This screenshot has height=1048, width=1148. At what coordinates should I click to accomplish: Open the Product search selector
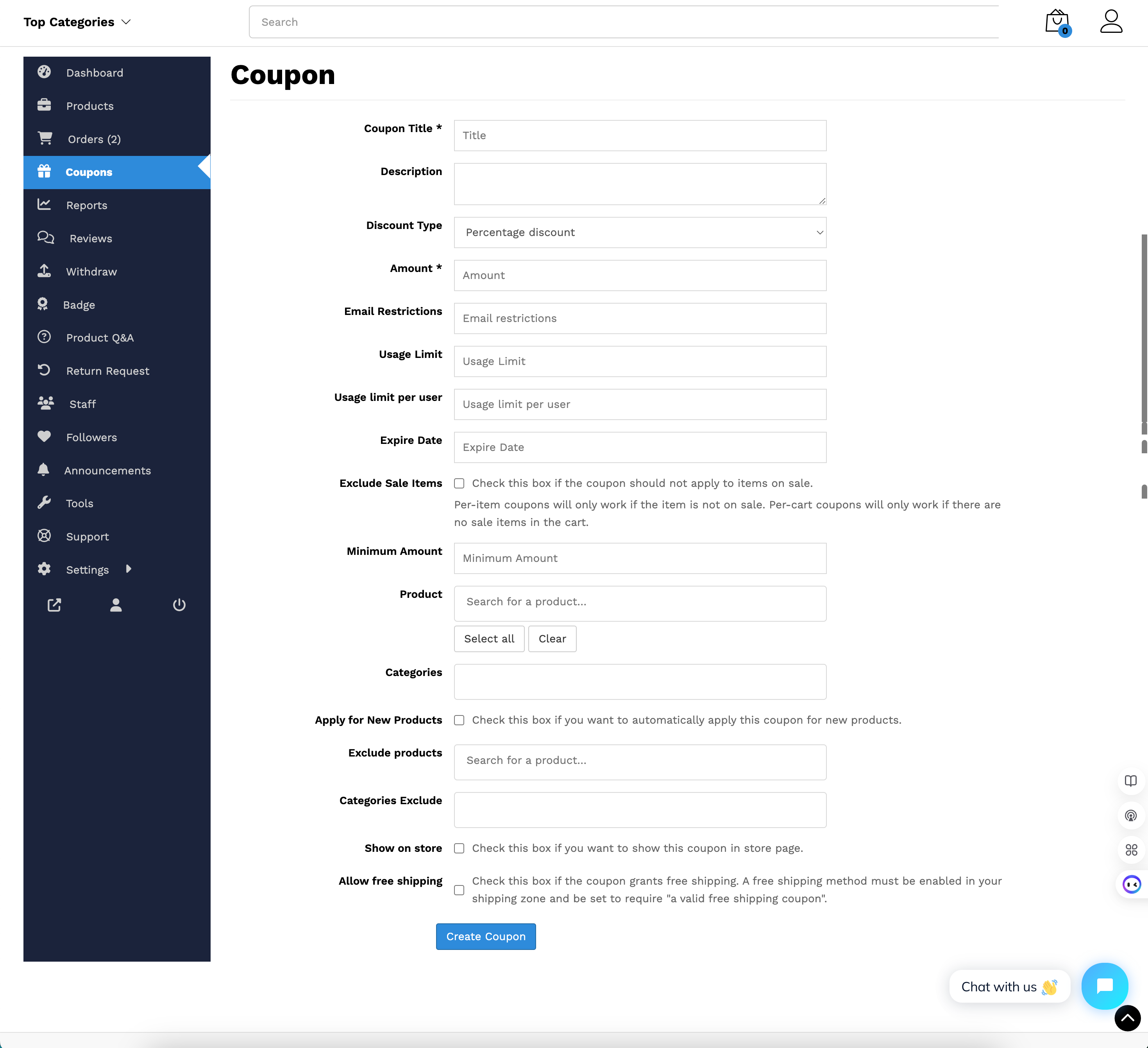pyautogui.click(x=640, y=603)
